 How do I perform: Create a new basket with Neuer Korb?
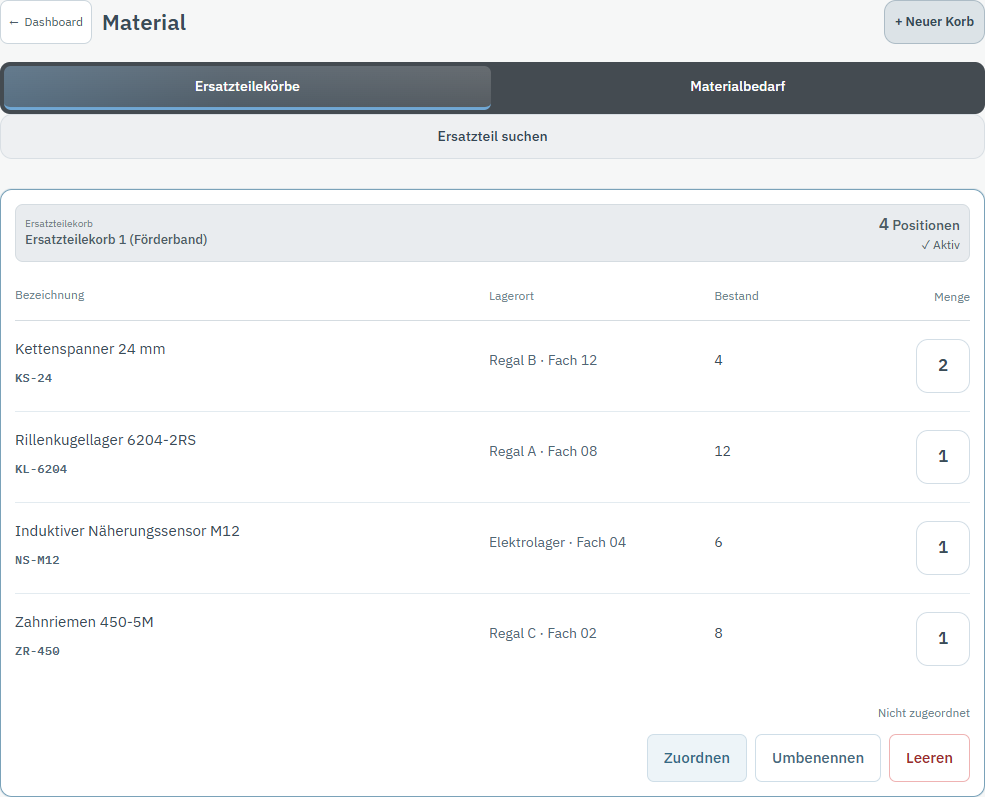934,22
